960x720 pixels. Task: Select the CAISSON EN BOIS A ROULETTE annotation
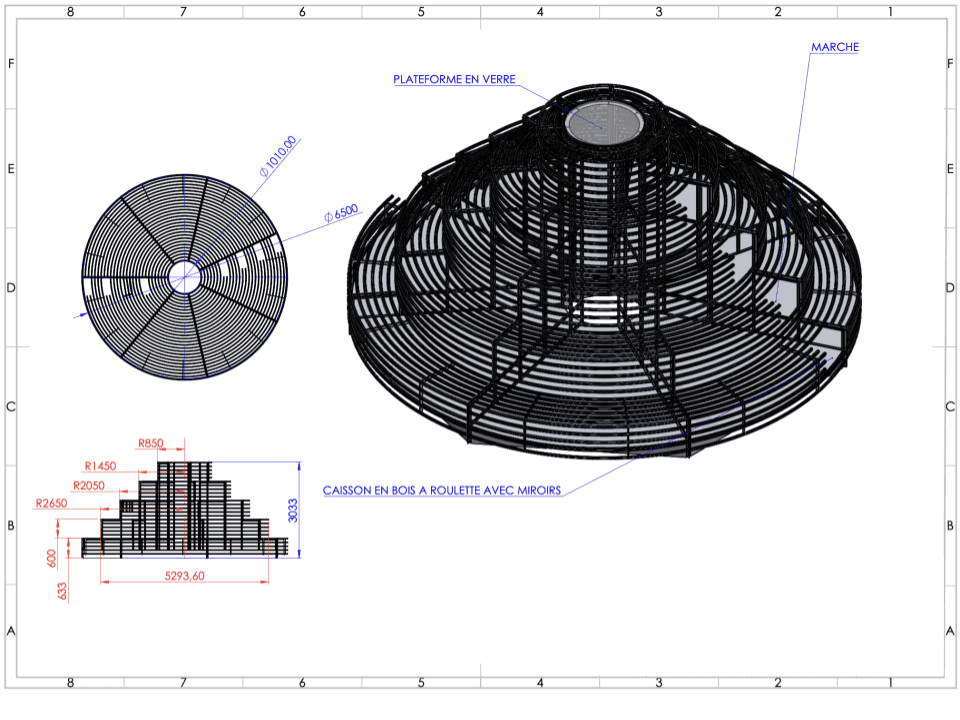pyautogui.click(x=441, y=490)
